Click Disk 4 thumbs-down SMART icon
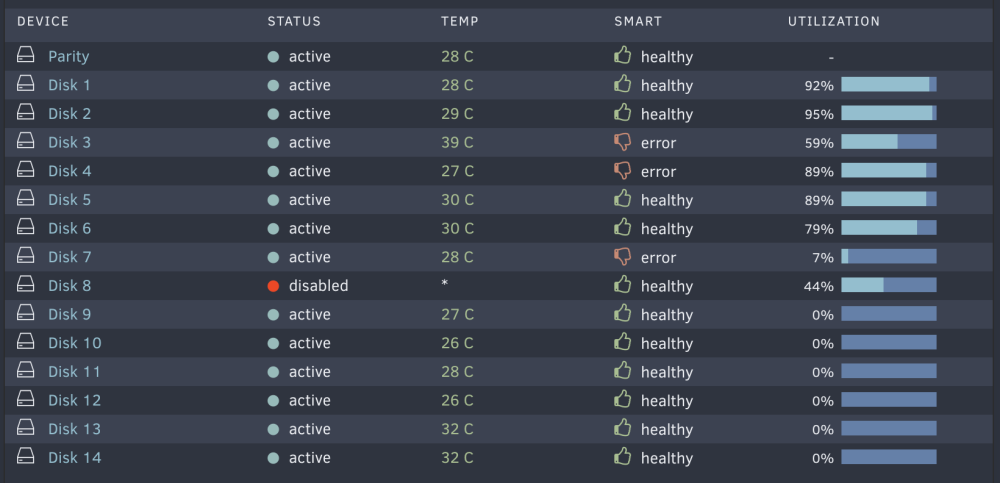Image resolution: width=1000 pixels, height=483 pixels. 622,170
